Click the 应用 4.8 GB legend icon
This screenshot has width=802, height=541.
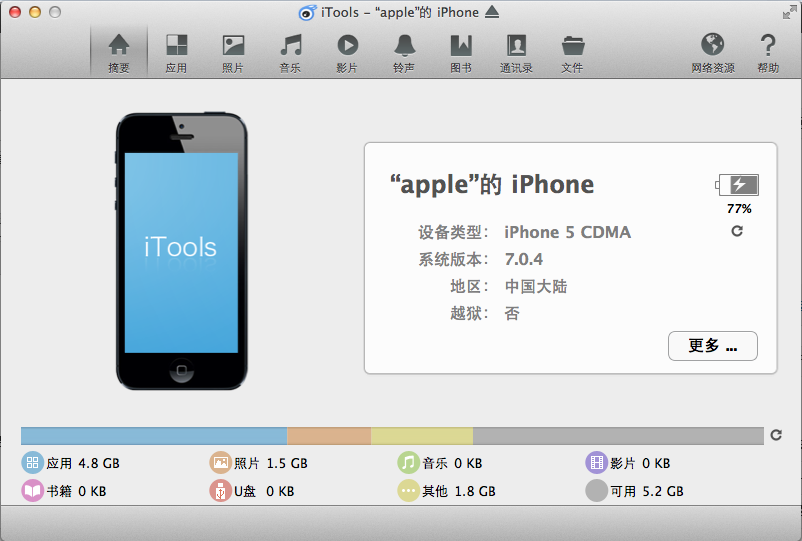click(x=32, y=463)
